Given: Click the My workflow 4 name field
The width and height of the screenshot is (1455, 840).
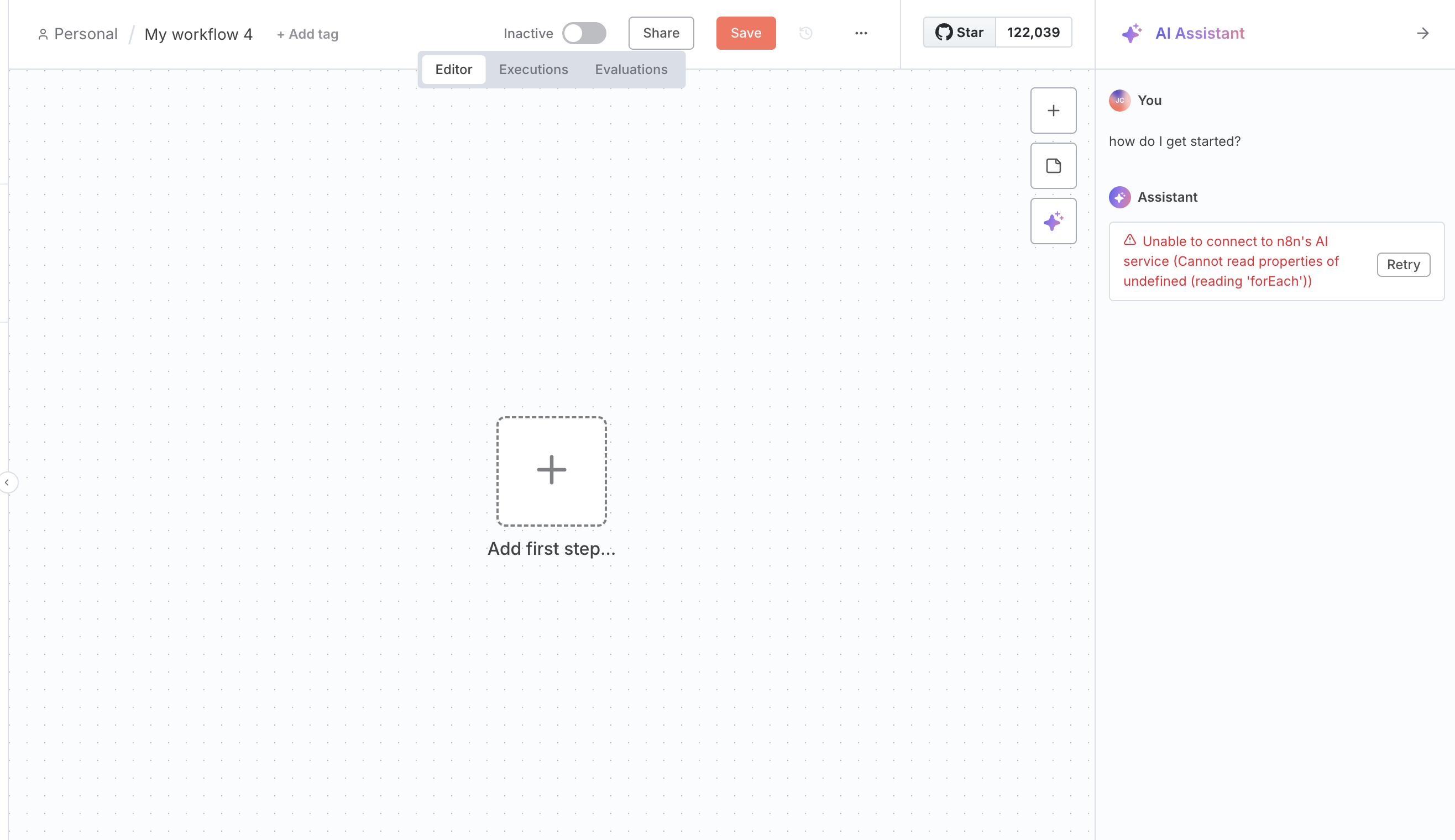Looking at the screenshot, I should click(x=198, y=35).
